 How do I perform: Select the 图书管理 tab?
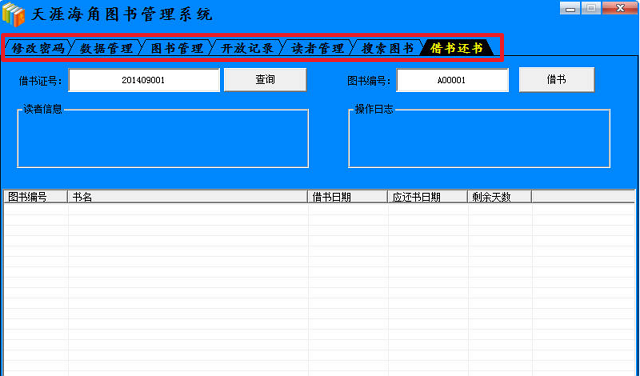coord(177,48)
